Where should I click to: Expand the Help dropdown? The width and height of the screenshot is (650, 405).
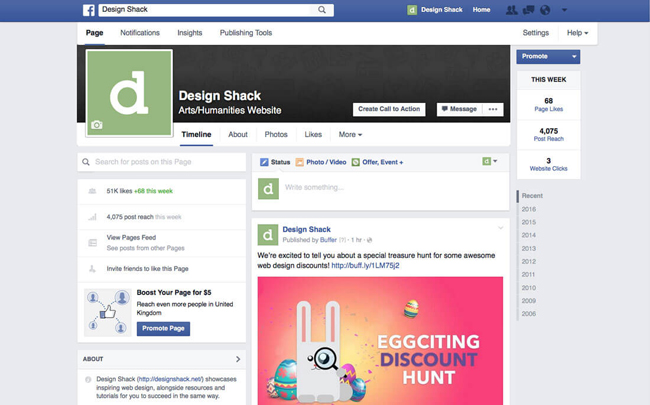point(577,33)
